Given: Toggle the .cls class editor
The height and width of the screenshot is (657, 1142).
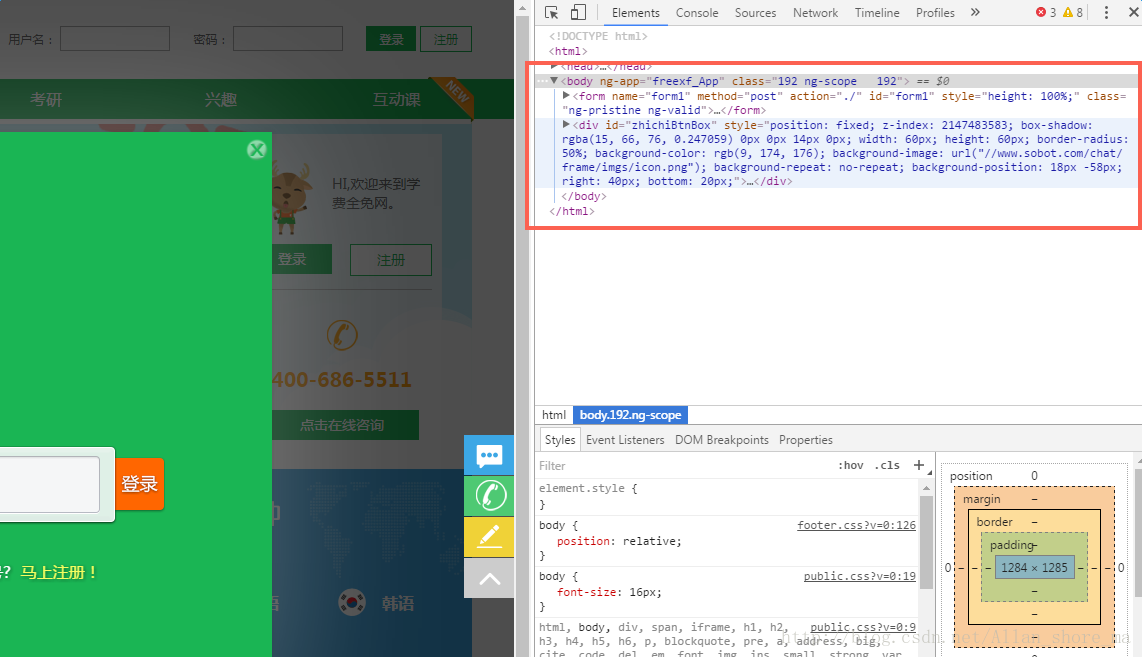Looking at the screenshot, I should coord(887,465).
